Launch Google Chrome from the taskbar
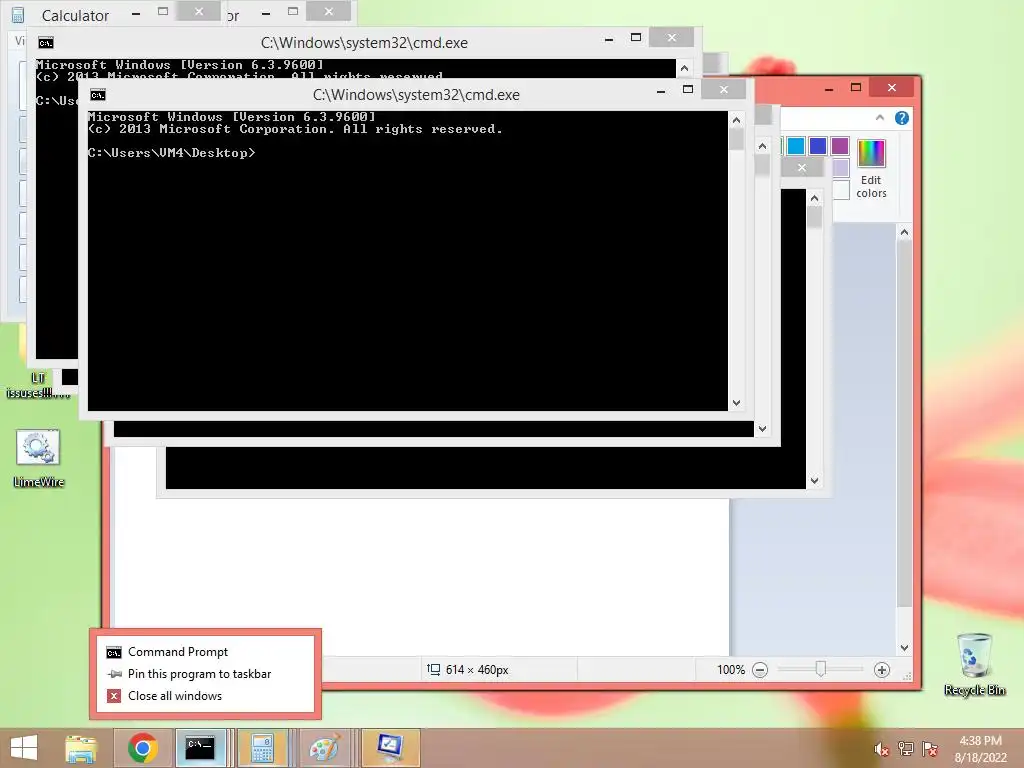1024x768 pixels. coord(142,748)
